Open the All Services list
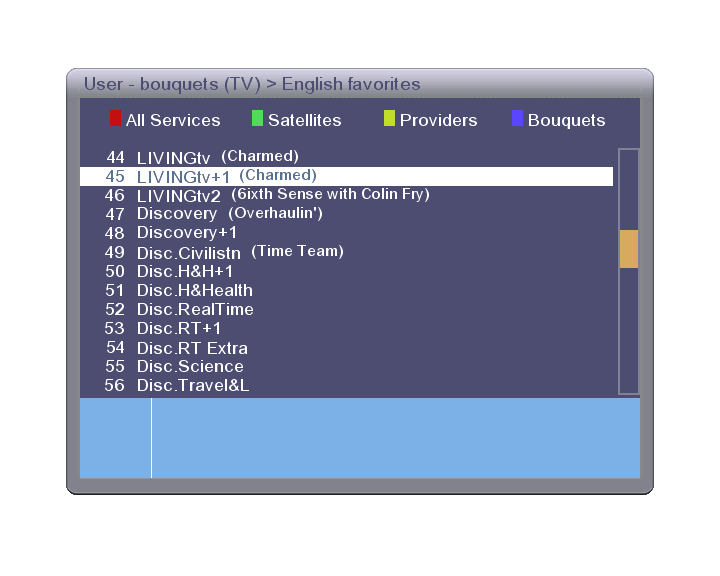The image size is (720, 576). pos(173,120)
